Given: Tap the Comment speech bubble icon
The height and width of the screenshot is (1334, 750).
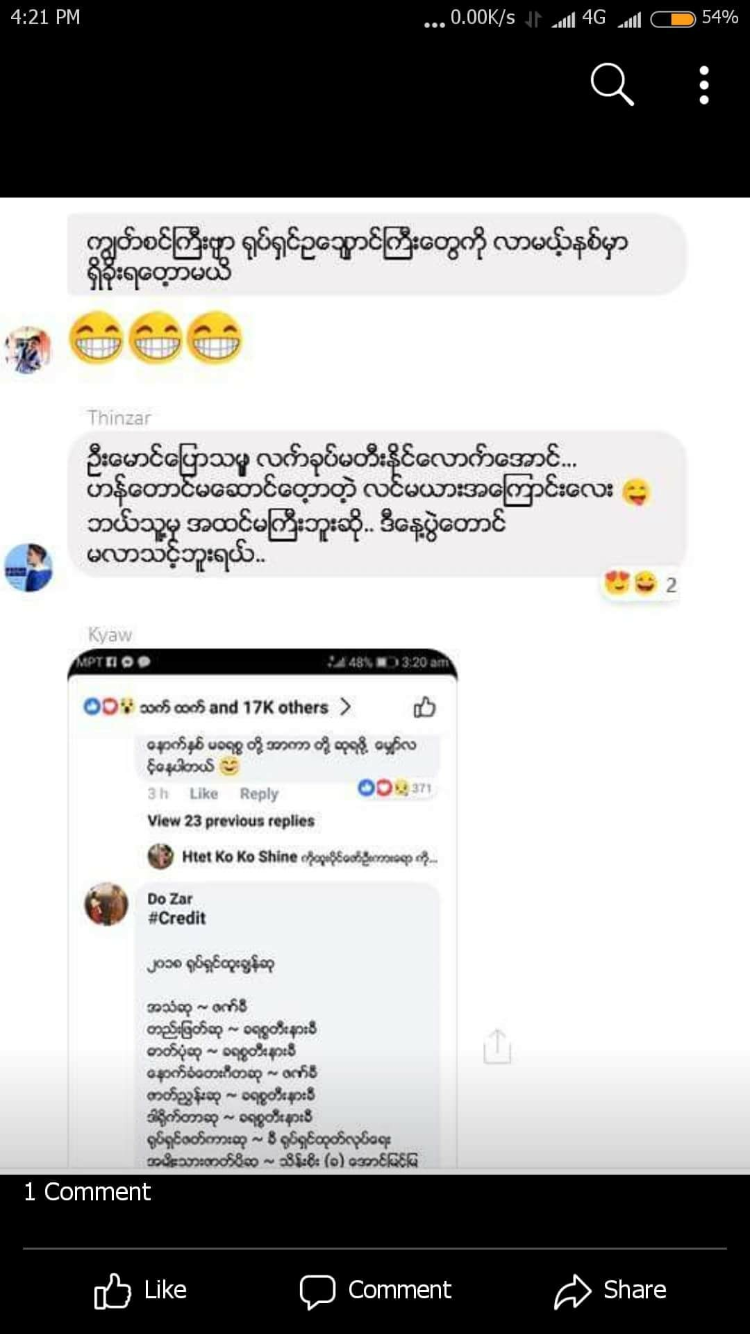Looking at the screenshot, I should pyautogui.click(x=318, y=1291).
